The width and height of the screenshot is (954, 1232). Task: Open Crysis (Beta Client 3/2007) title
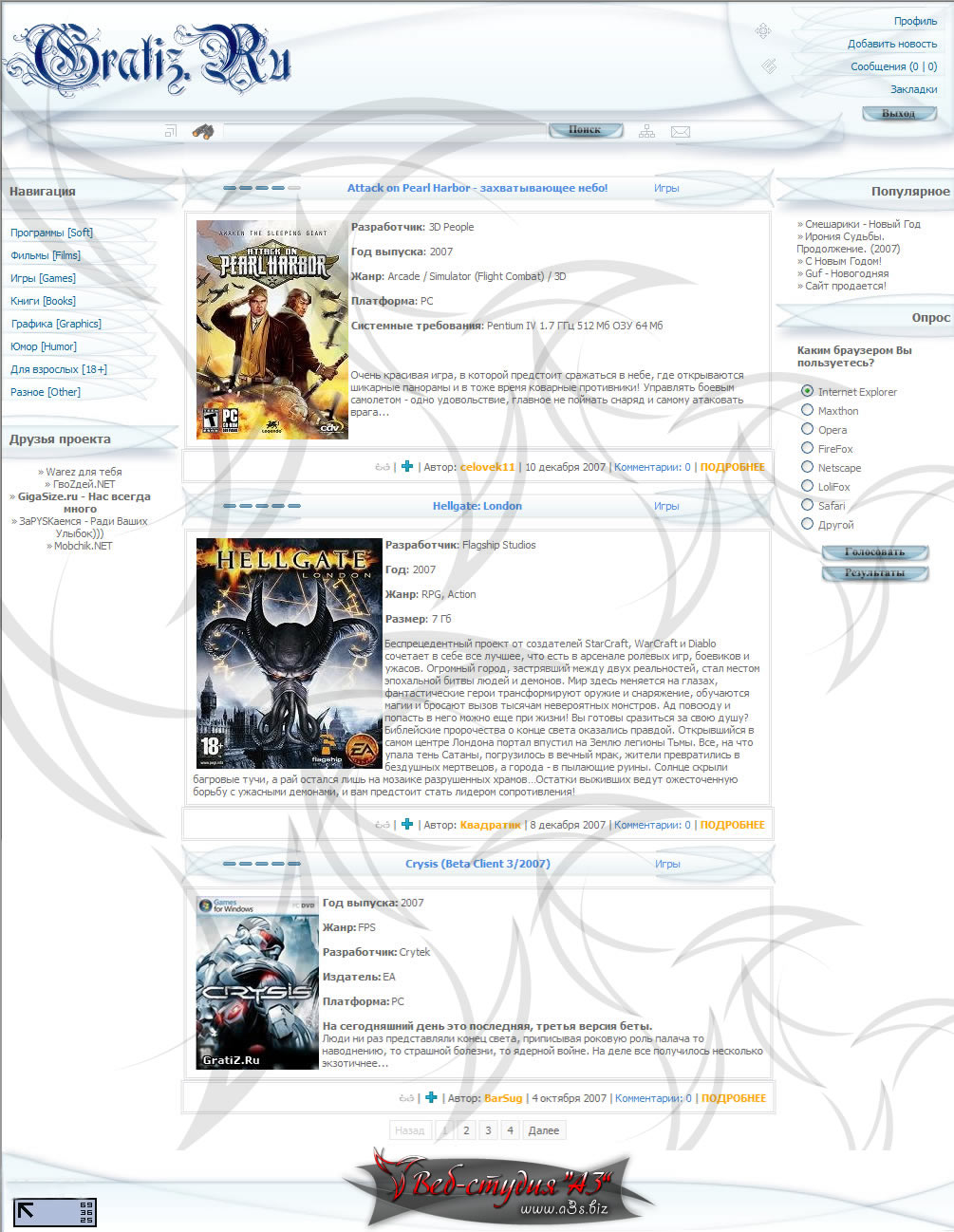(x=477, y=864)
